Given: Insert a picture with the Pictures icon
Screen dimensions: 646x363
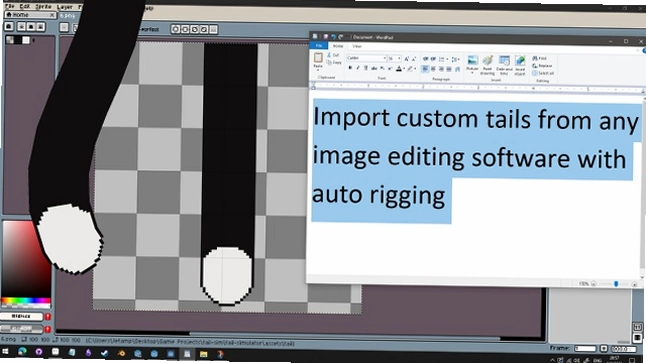Looking at the screenshot, I should [472, 63].
